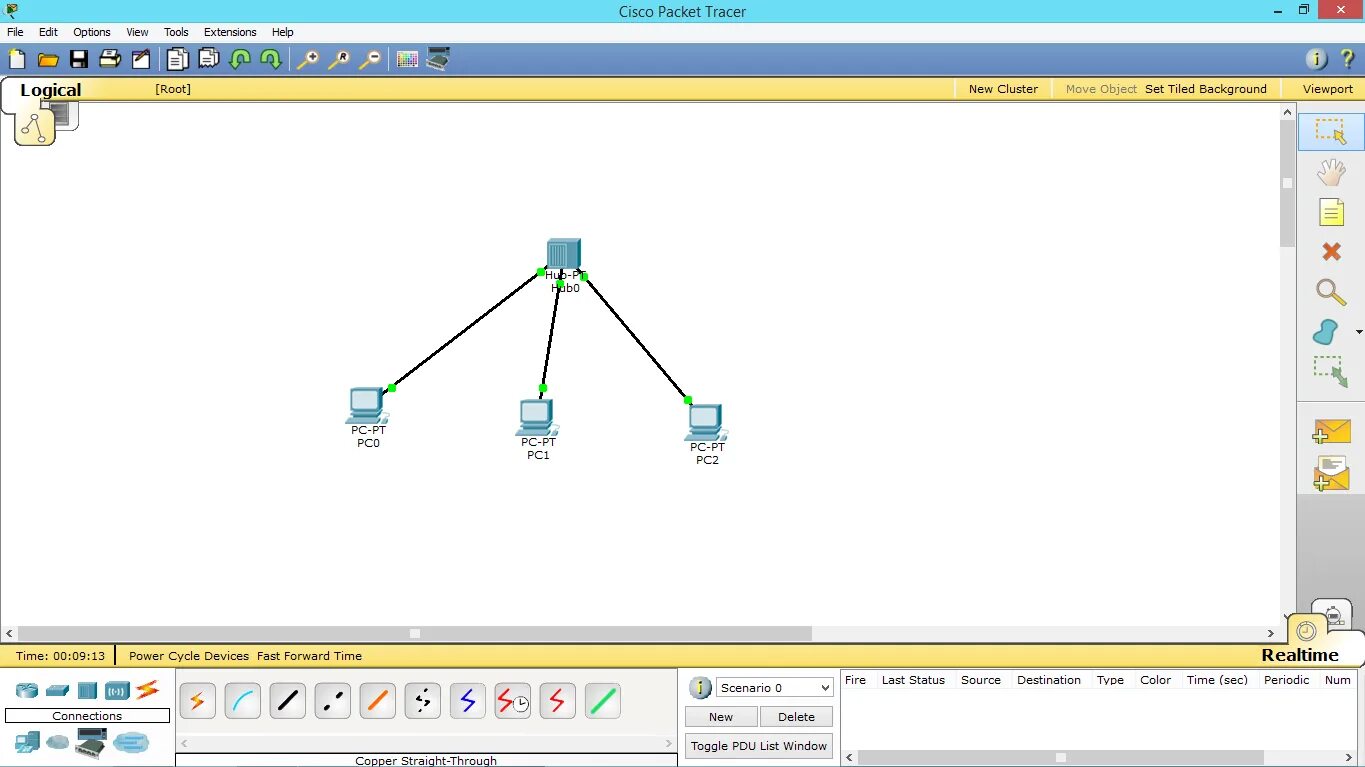Reset zoom with magnifier R icon

pos(339,59)
